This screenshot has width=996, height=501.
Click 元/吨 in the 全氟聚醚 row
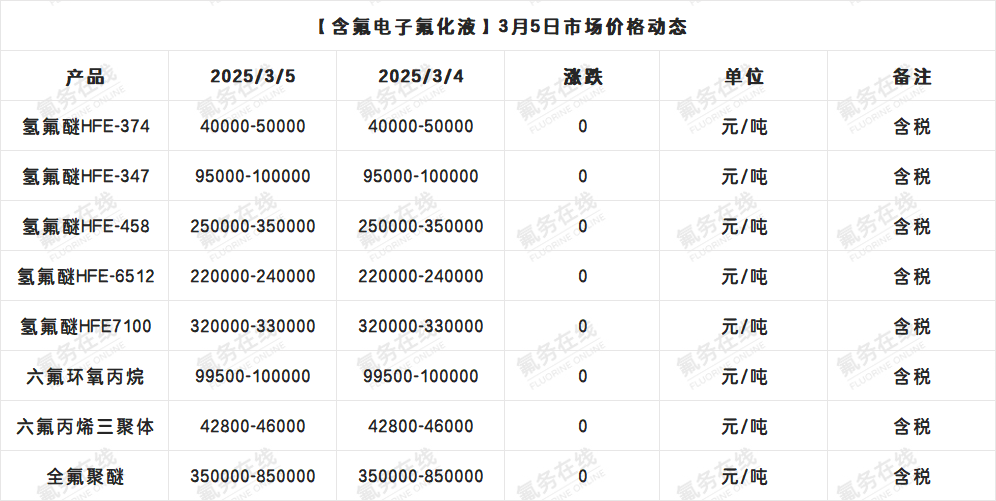744,476
